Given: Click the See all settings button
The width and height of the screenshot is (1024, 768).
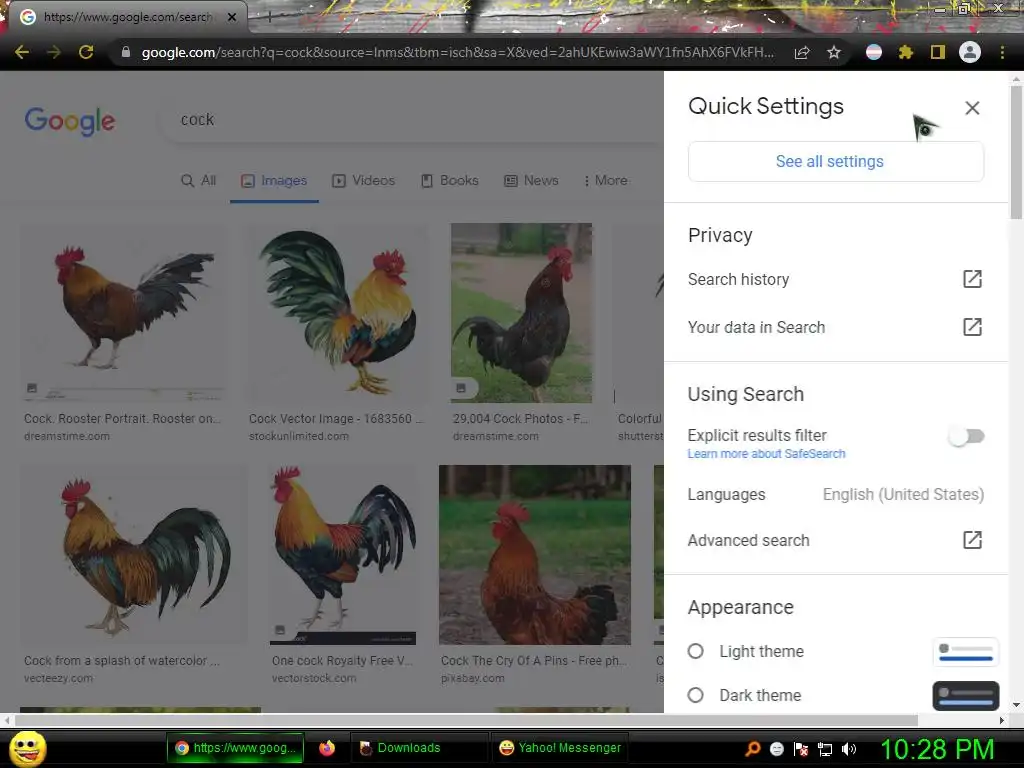Looking at the screenshot, I should (836, 161).
